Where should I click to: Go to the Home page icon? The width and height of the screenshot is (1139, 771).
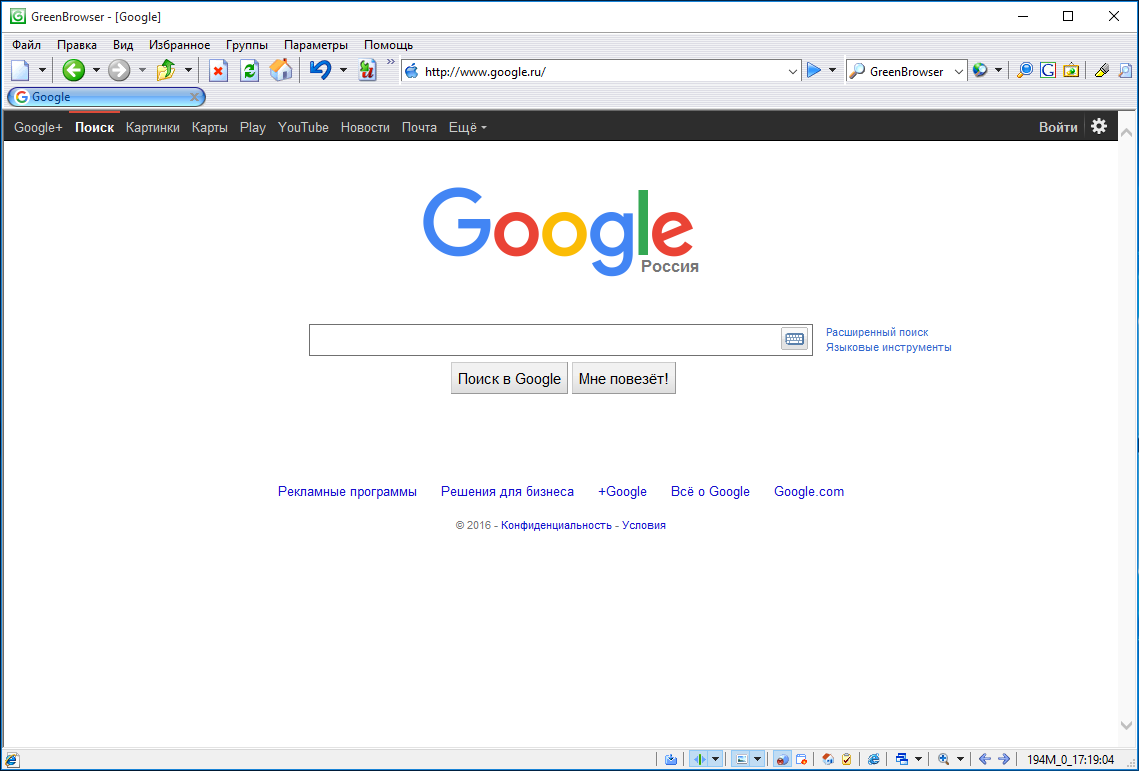pyautogui.click(x=280, y=70)
